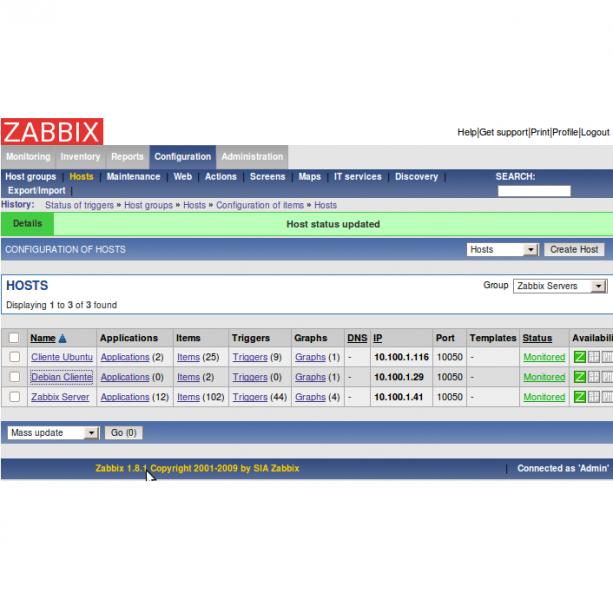Click green Z agent icon for Debian Cliente
Image resolution: width=613 pixels, height=600 pixels.
(x=579, y=377)
